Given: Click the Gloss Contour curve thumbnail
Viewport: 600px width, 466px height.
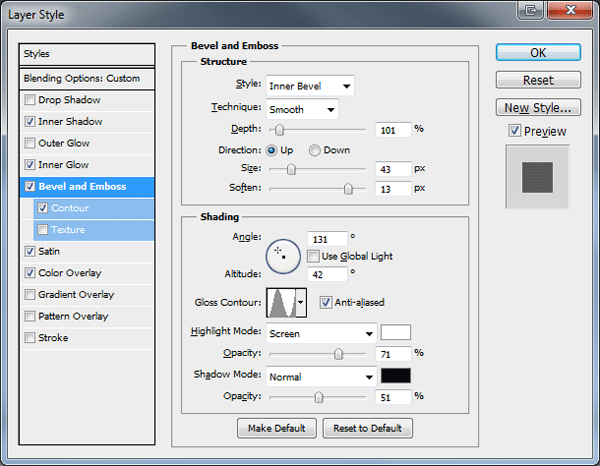Looking at the screenshot, I should [281, 303].
